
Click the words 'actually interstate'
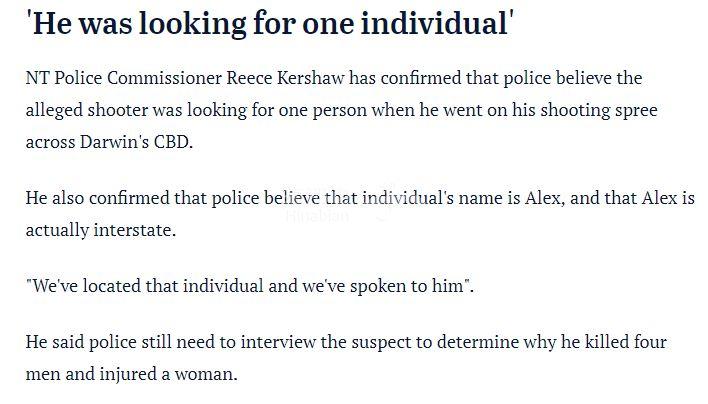[100, 230]
